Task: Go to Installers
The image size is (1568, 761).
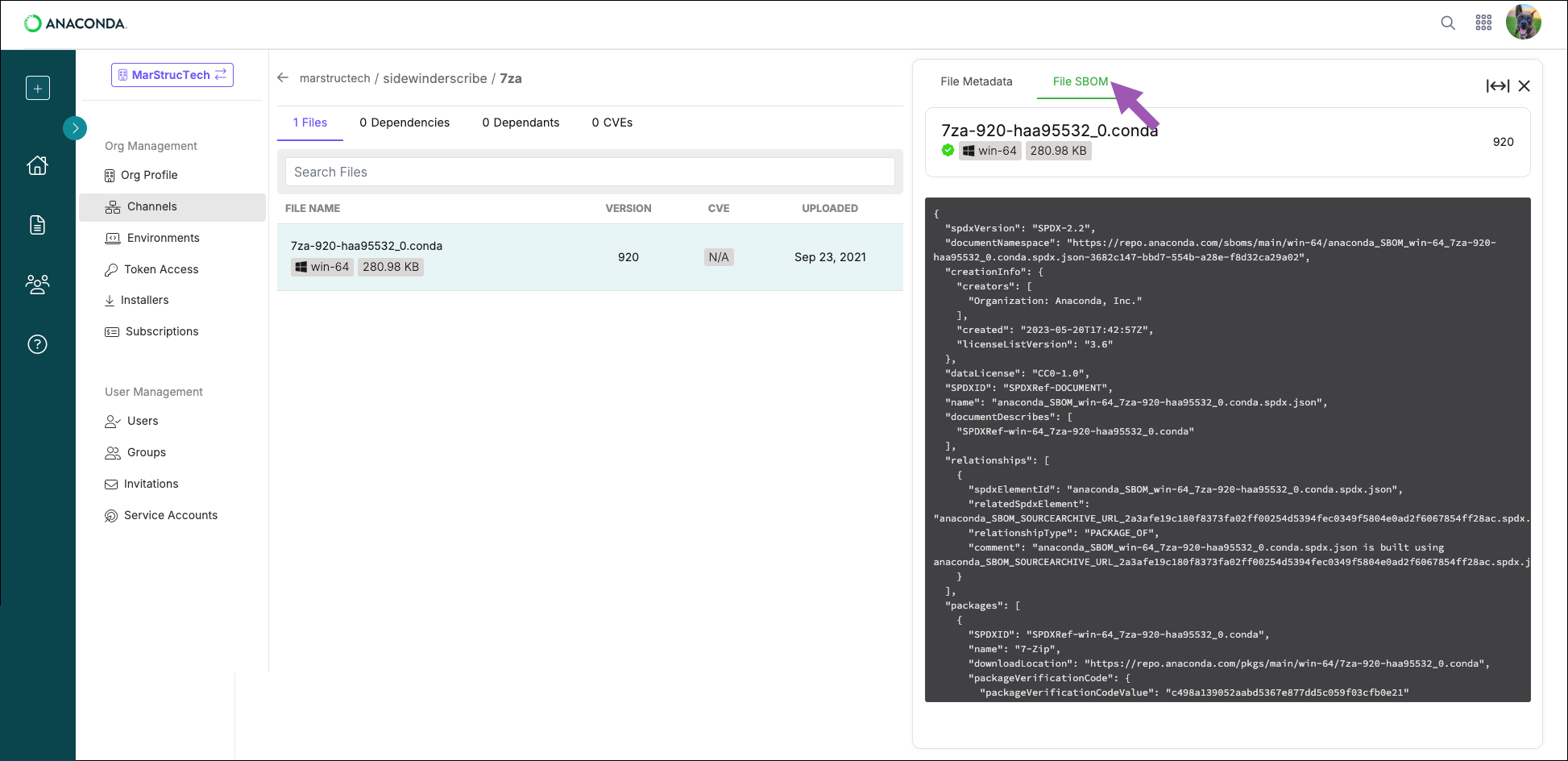Action: 145,300
